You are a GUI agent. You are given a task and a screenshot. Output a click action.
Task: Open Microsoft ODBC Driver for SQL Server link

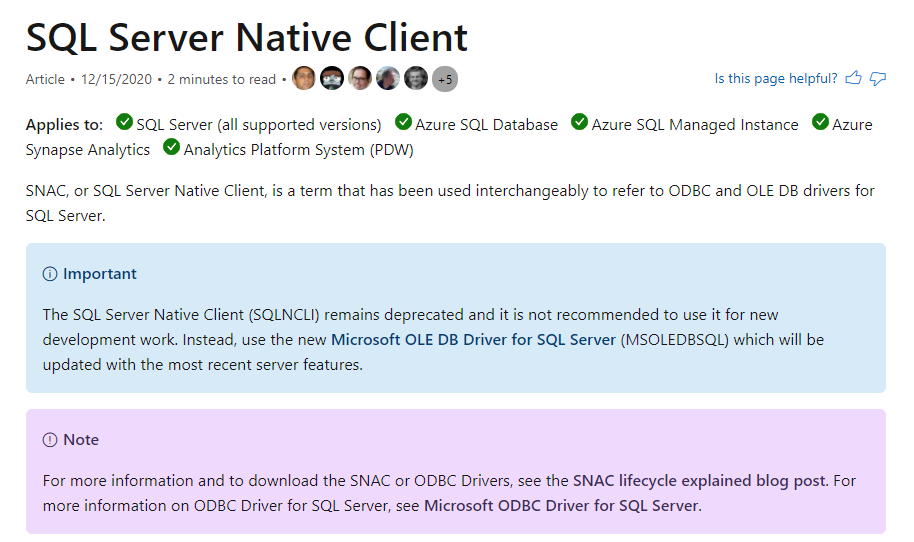pos(561,506)
